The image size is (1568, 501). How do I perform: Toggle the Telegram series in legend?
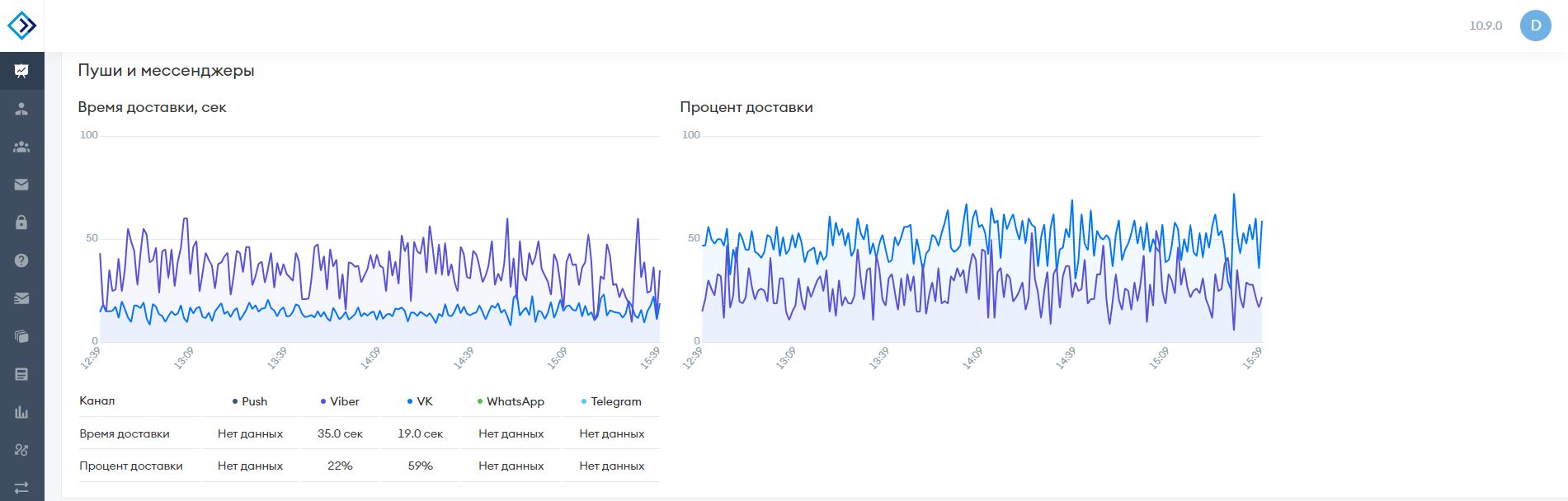pyautogui.click(x=611, y=401)
